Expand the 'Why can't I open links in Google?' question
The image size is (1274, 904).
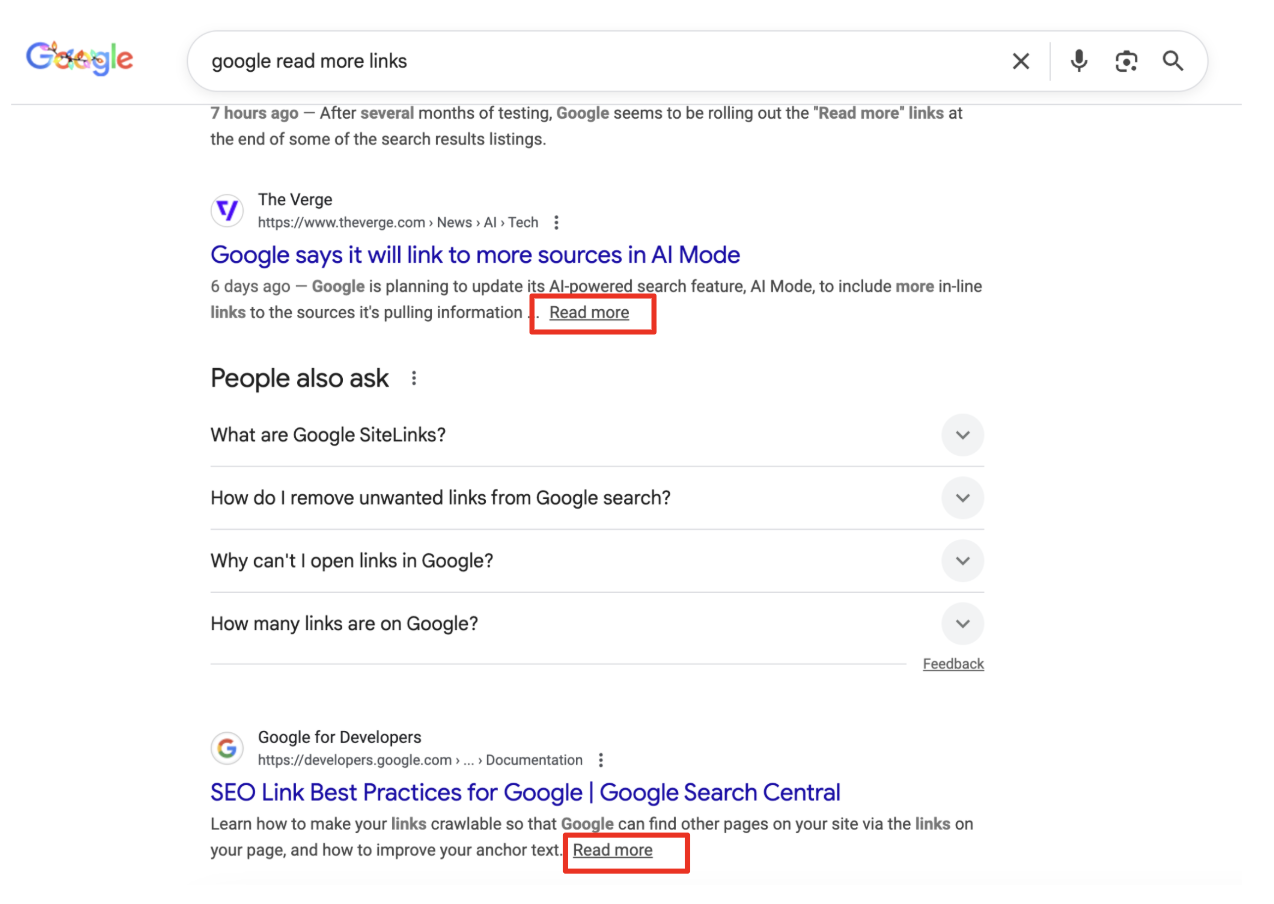coord(962,561)
